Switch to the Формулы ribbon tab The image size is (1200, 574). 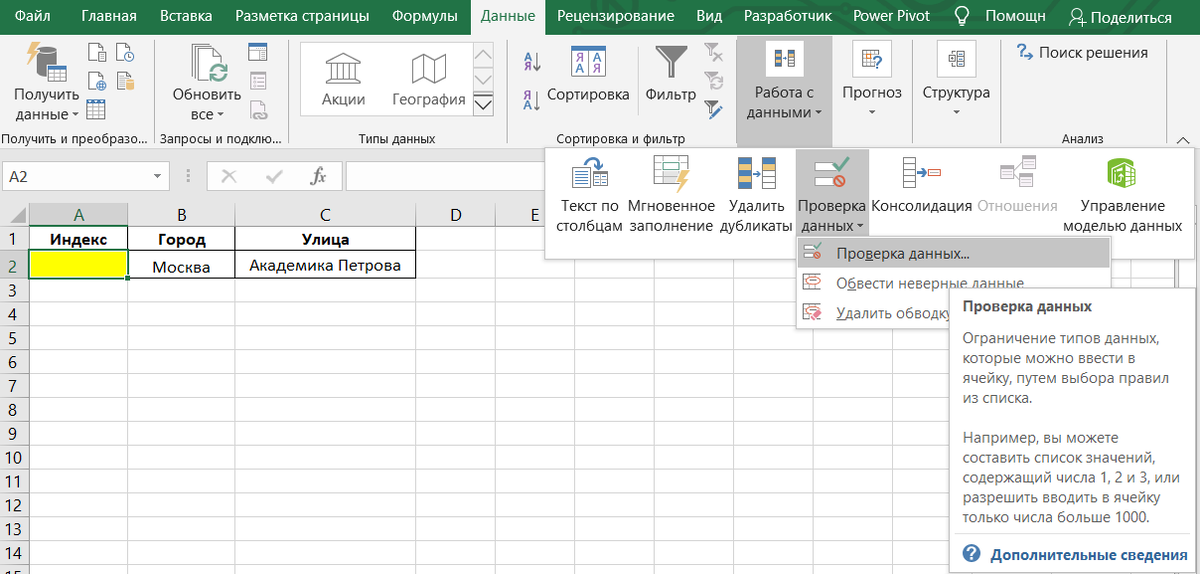(x=425, y=17)
